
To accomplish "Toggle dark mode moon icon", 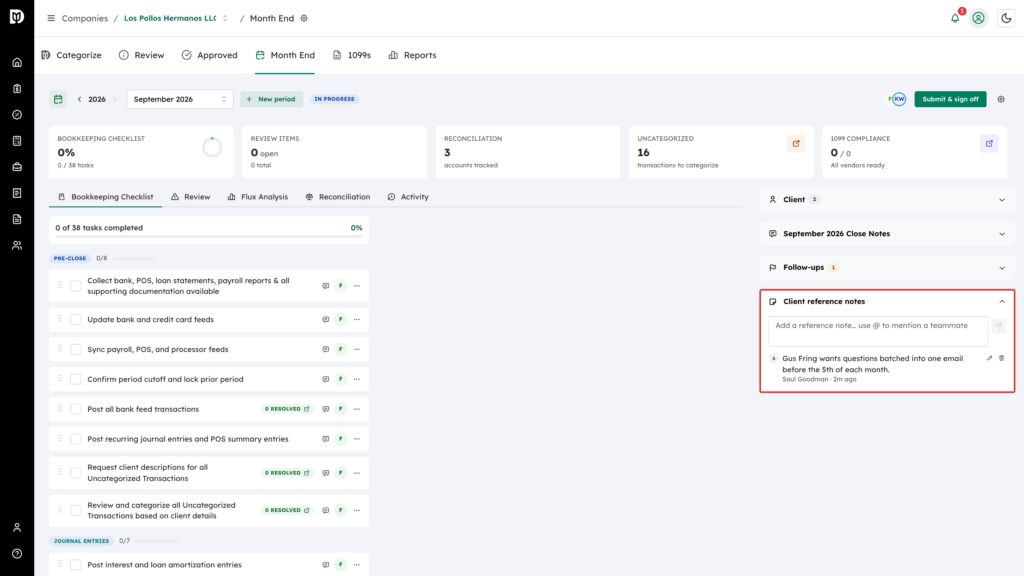I will tap(1006, 18).
